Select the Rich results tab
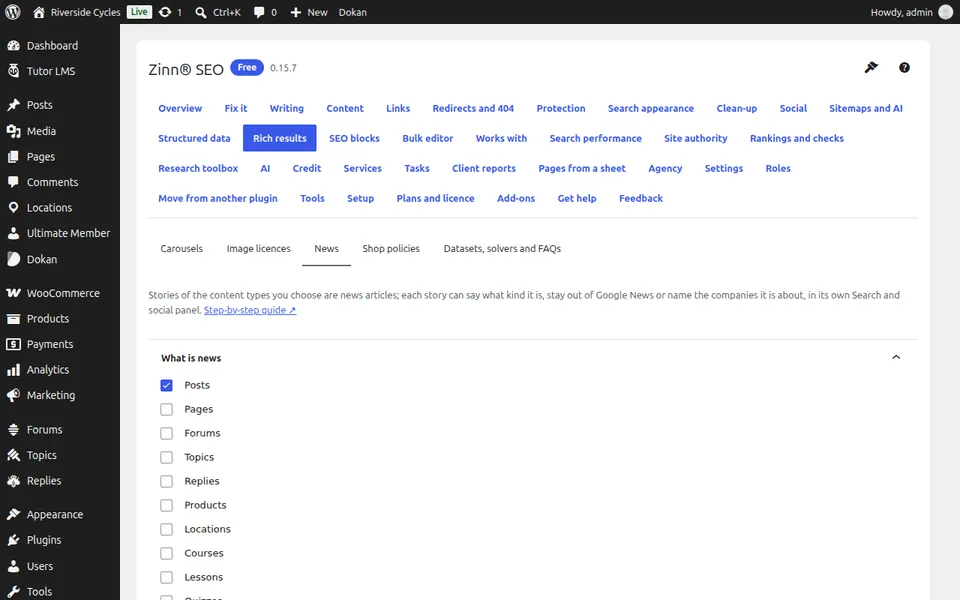This screenshot has height=600, width=960. [280, 138]
